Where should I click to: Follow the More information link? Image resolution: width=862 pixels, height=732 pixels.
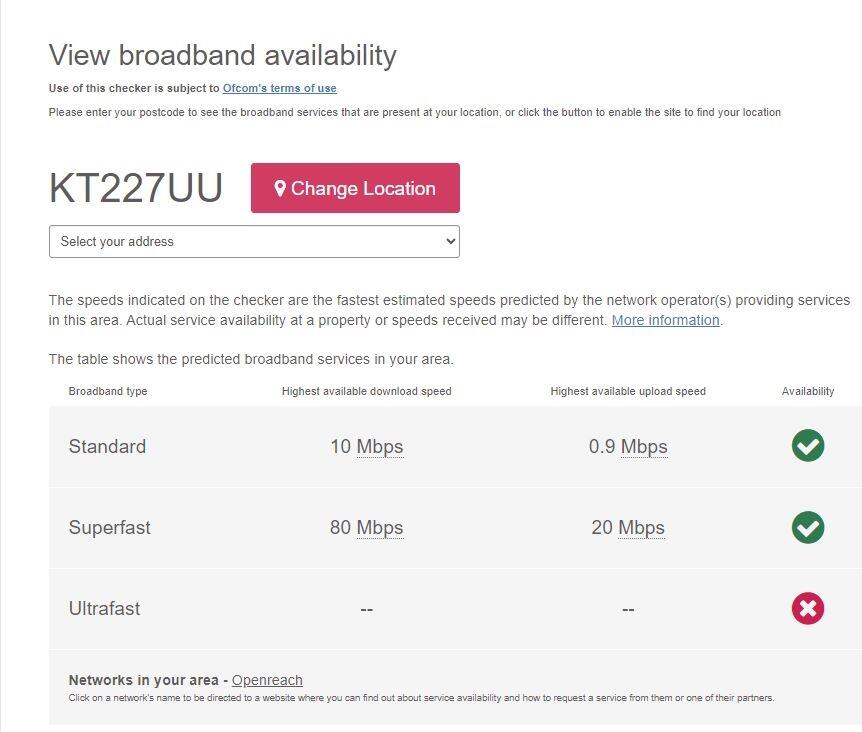(665, 321)
